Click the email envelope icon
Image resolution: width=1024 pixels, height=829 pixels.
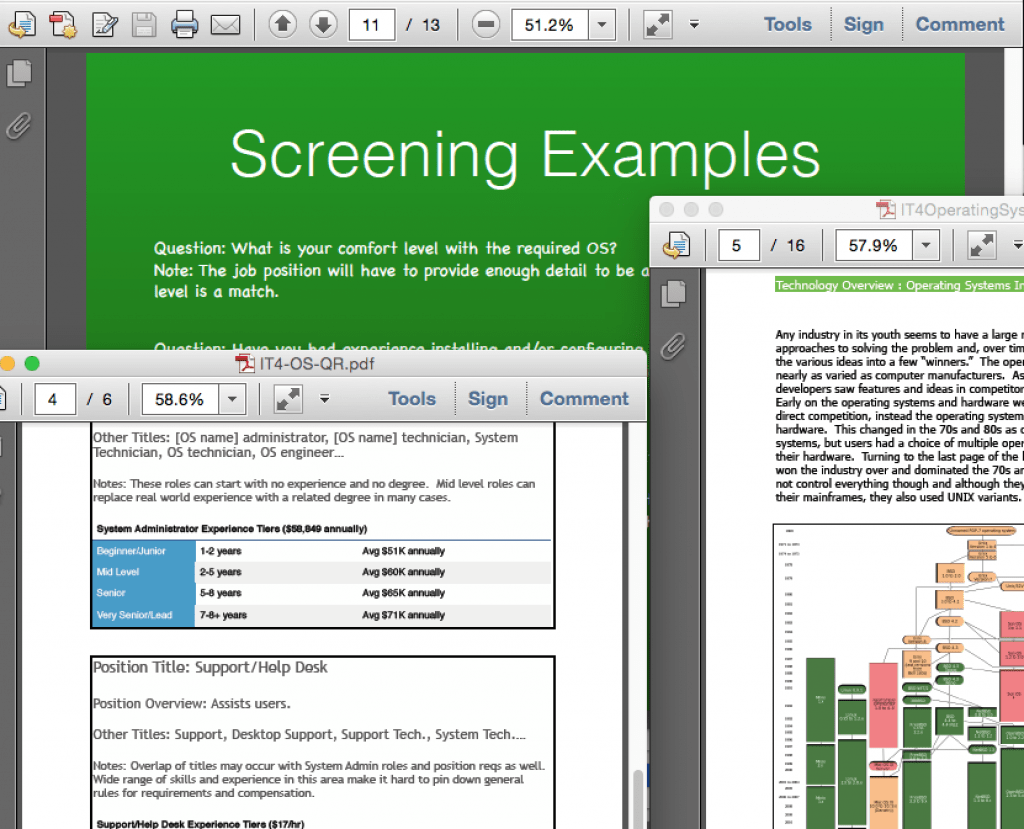tap(226, 25)
